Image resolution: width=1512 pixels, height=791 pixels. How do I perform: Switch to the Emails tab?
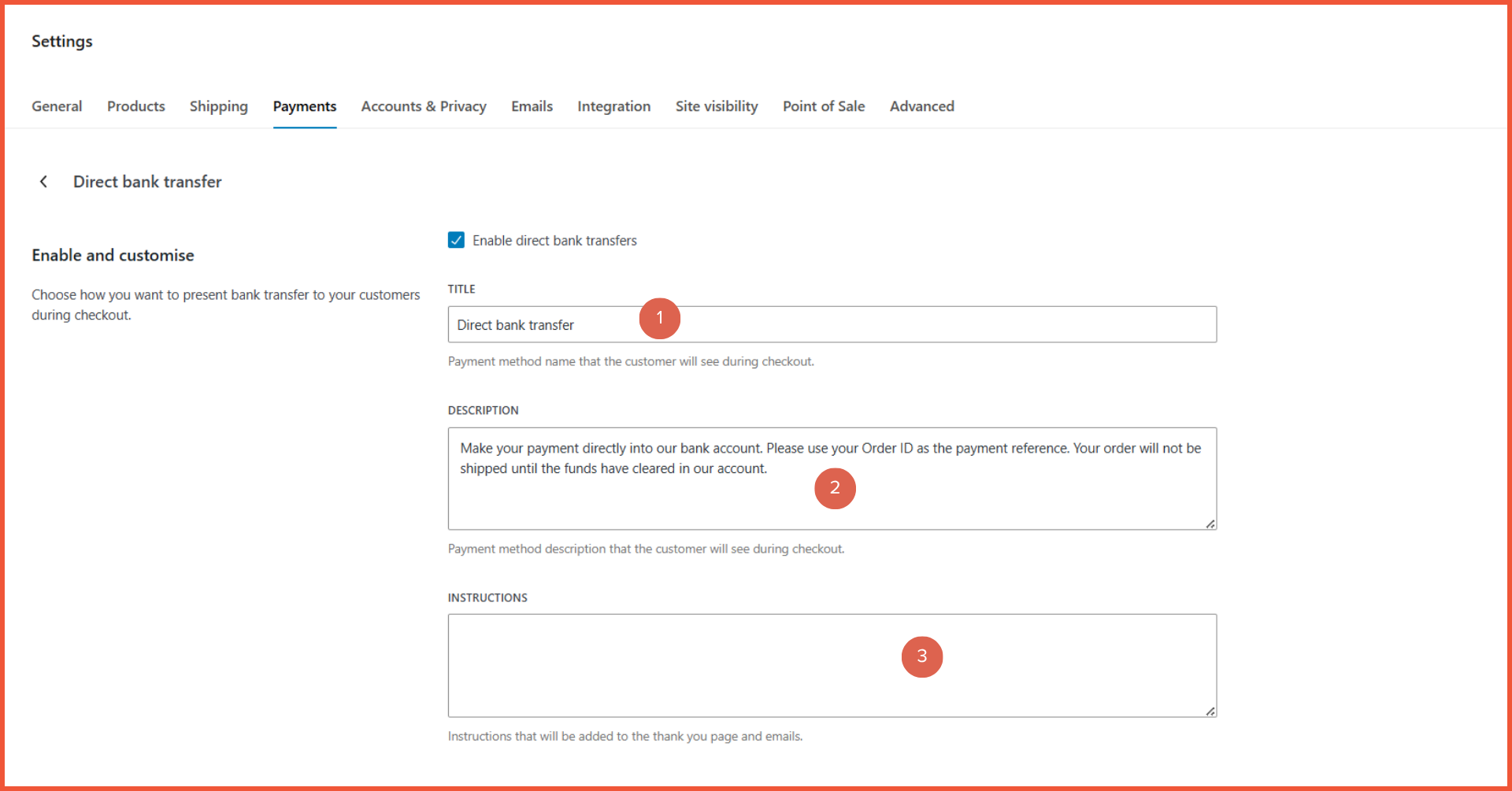click(532, 106)
